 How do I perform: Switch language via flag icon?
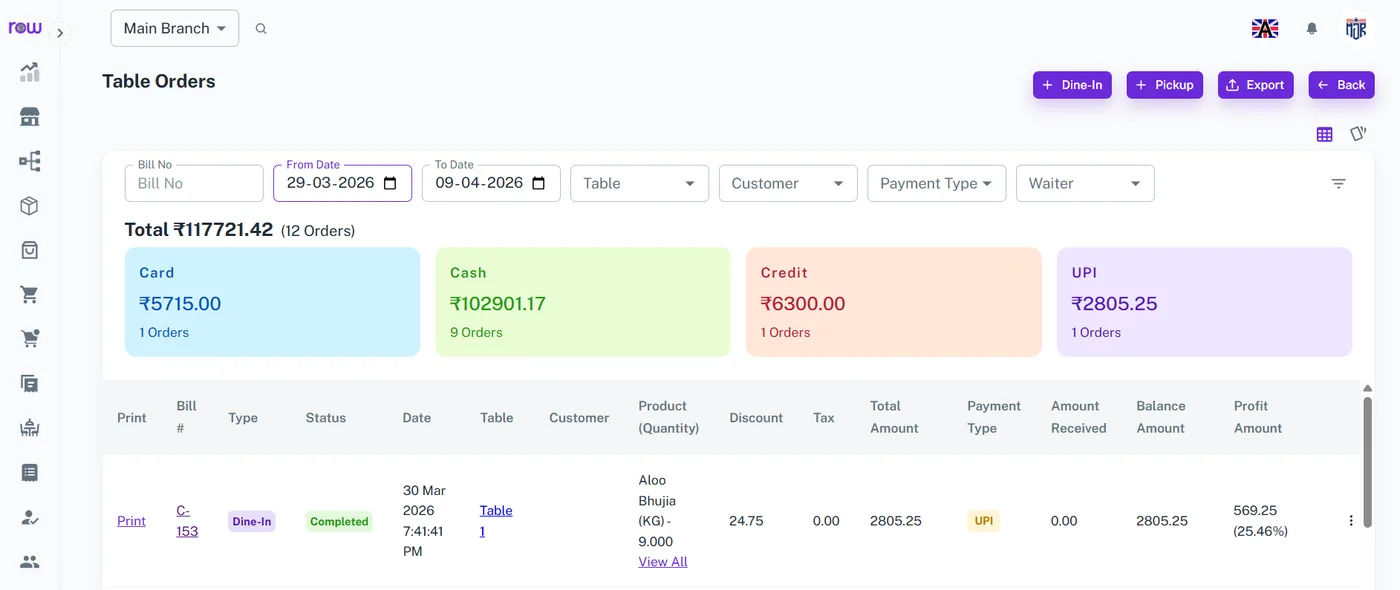pos(1265,29)
